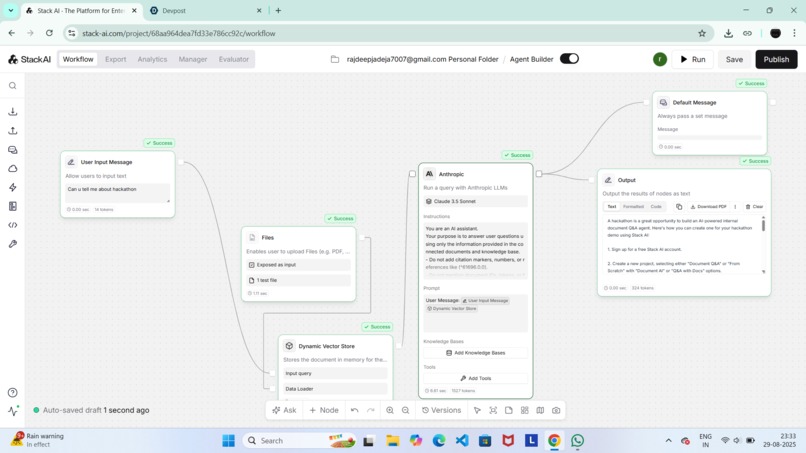Open the Evaluator tab
This screenshot has width=806, height=453.
click(x=234, y=59)
